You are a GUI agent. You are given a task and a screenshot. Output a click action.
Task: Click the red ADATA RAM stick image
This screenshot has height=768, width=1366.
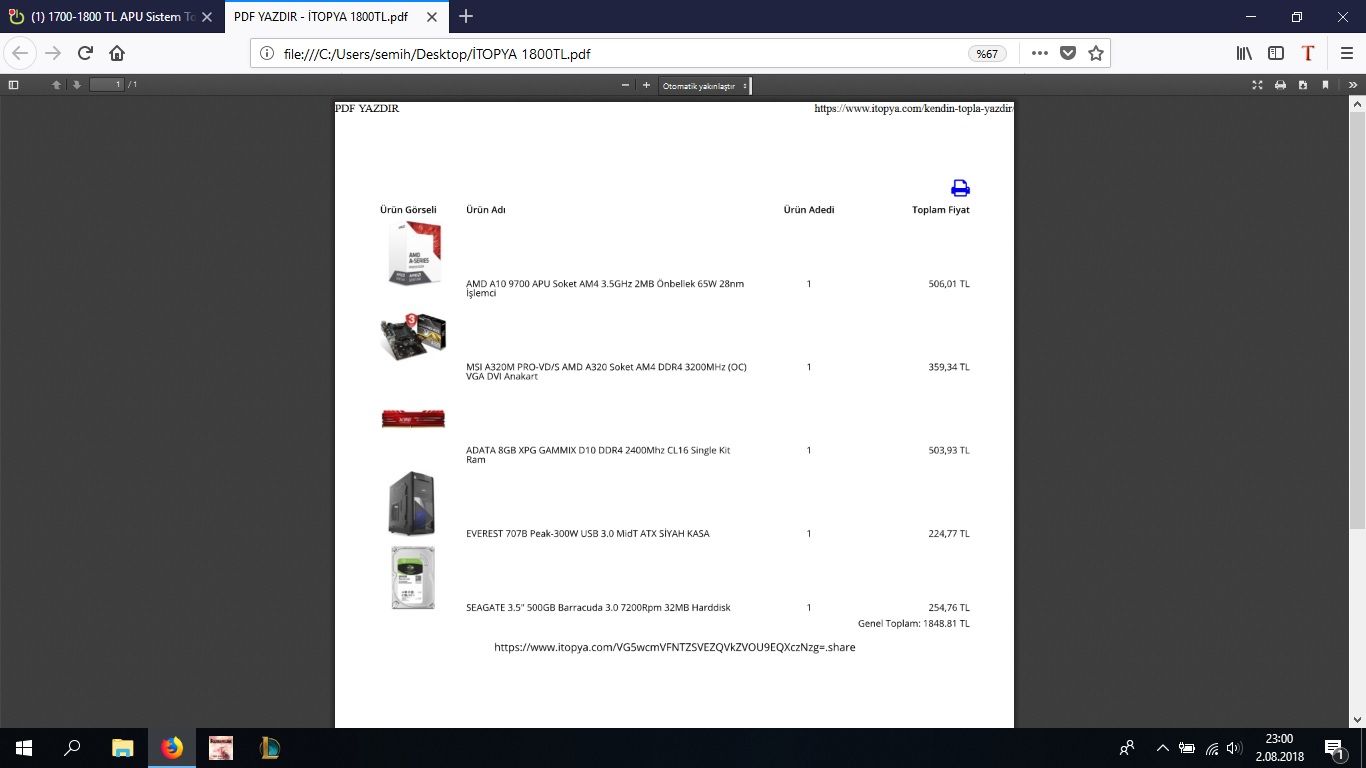pyautogui.click(x=413, y=418)
